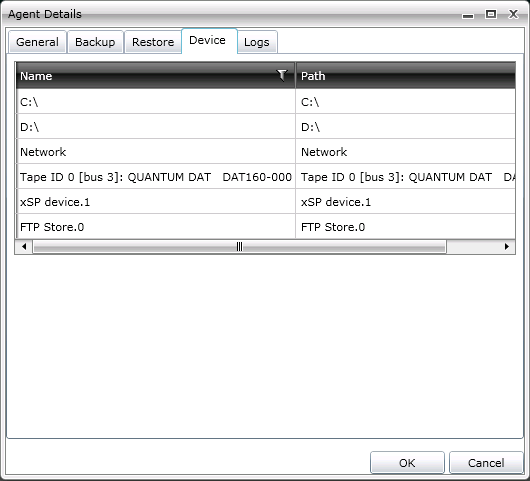
Task: Select the Network device row
Action: point(266,151)
